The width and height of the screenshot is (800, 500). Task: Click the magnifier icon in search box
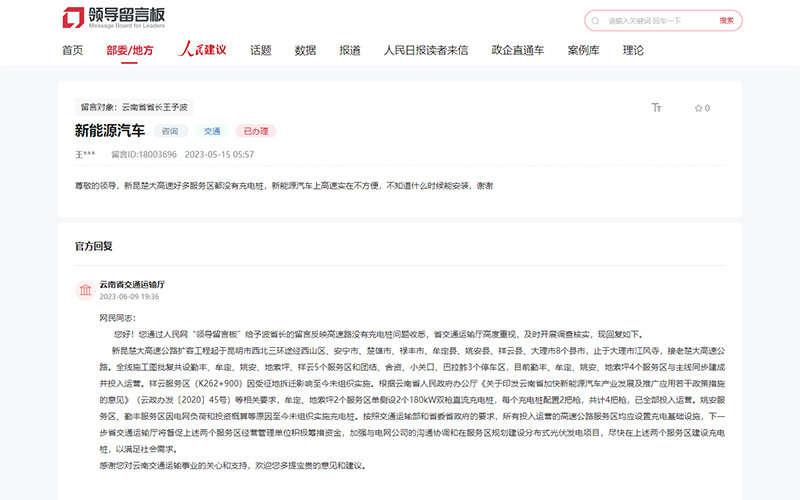pos(598,20)
